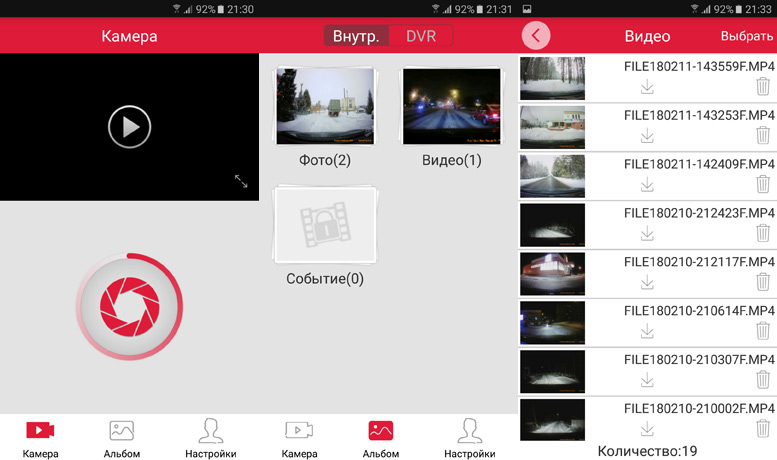This screenshot has width=777, height=460.
Task: Download FILE180211-142409F.MP4
Action: [647, 185]
